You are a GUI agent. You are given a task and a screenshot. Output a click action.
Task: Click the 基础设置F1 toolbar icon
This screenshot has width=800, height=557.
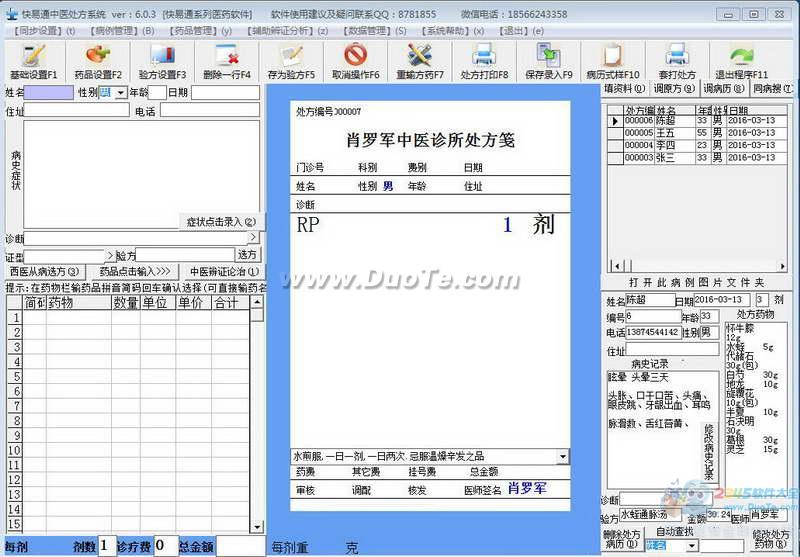tap(33, 60)
